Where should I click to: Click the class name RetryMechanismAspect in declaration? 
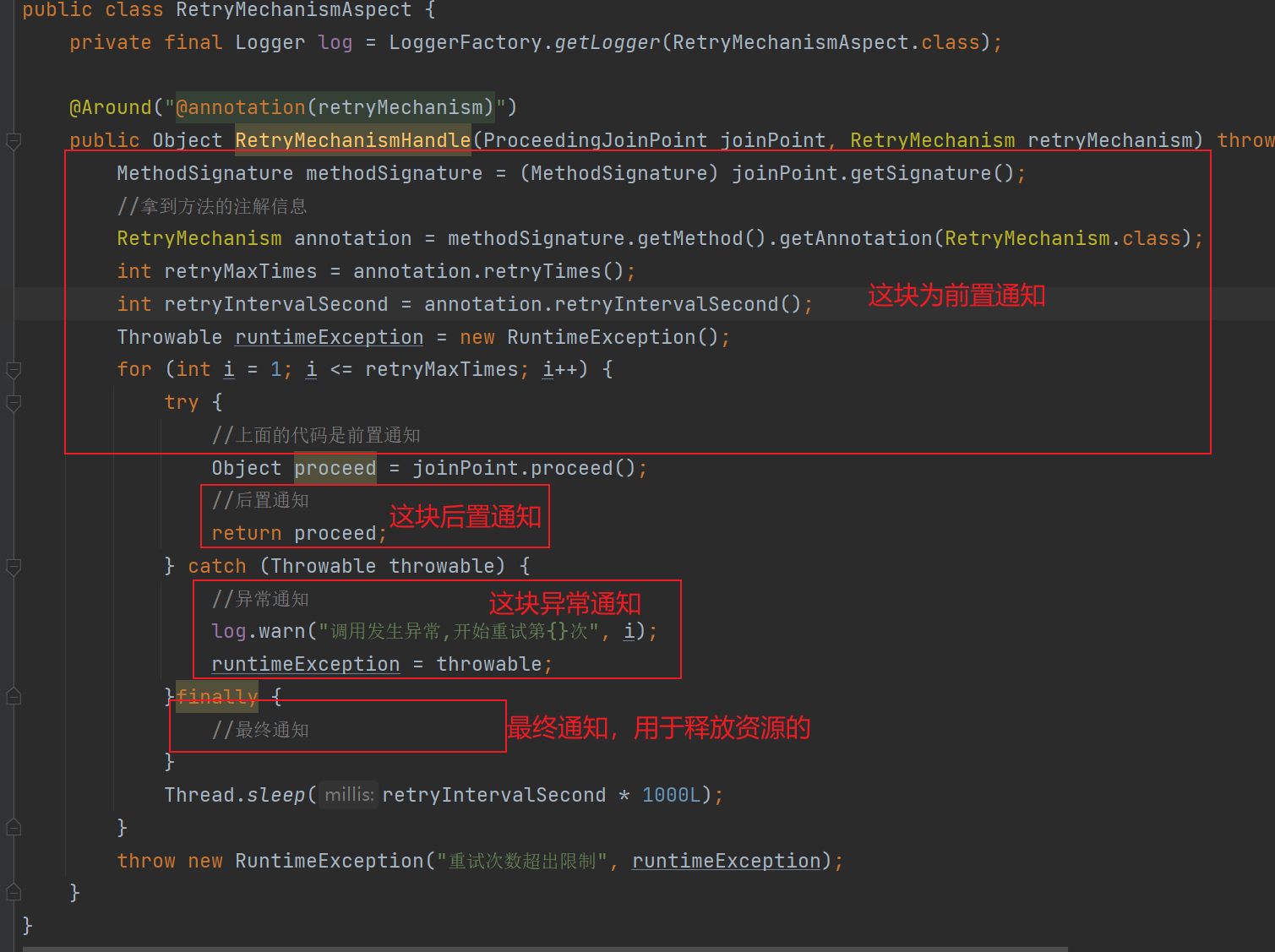coord(294,10)
